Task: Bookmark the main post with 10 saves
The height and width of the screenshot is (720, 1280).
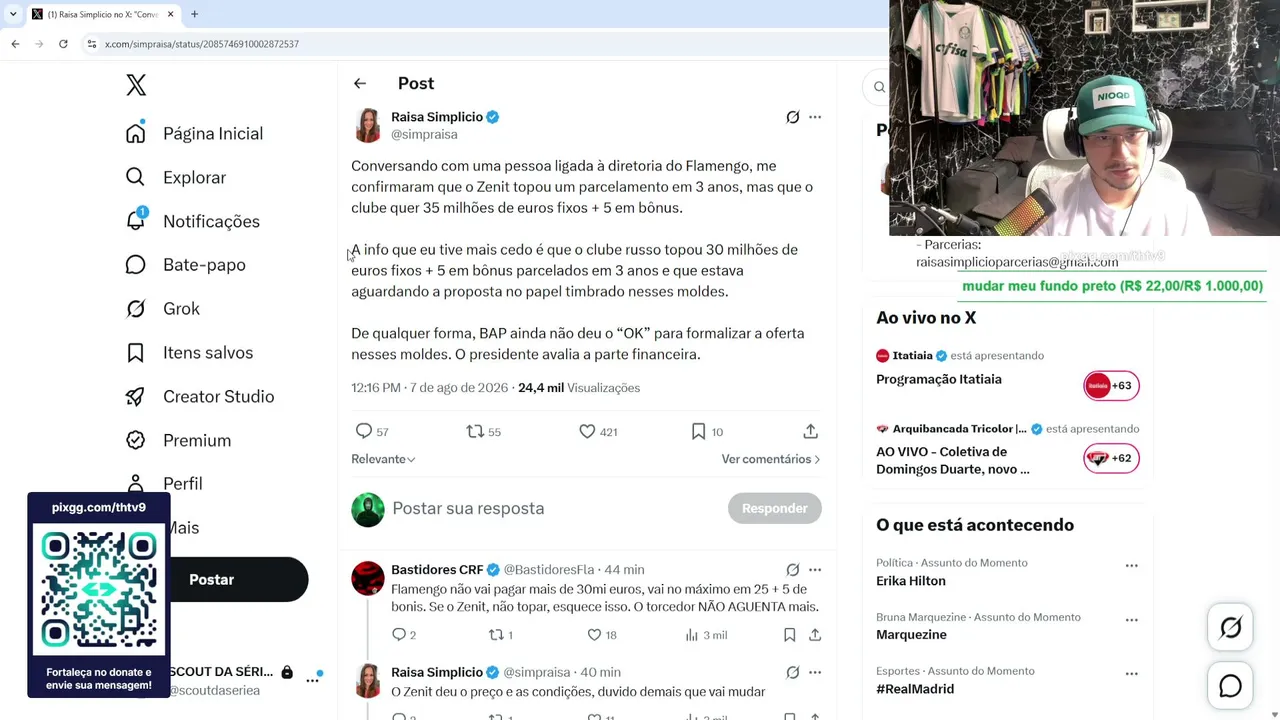Action: (x=698, y=431)
